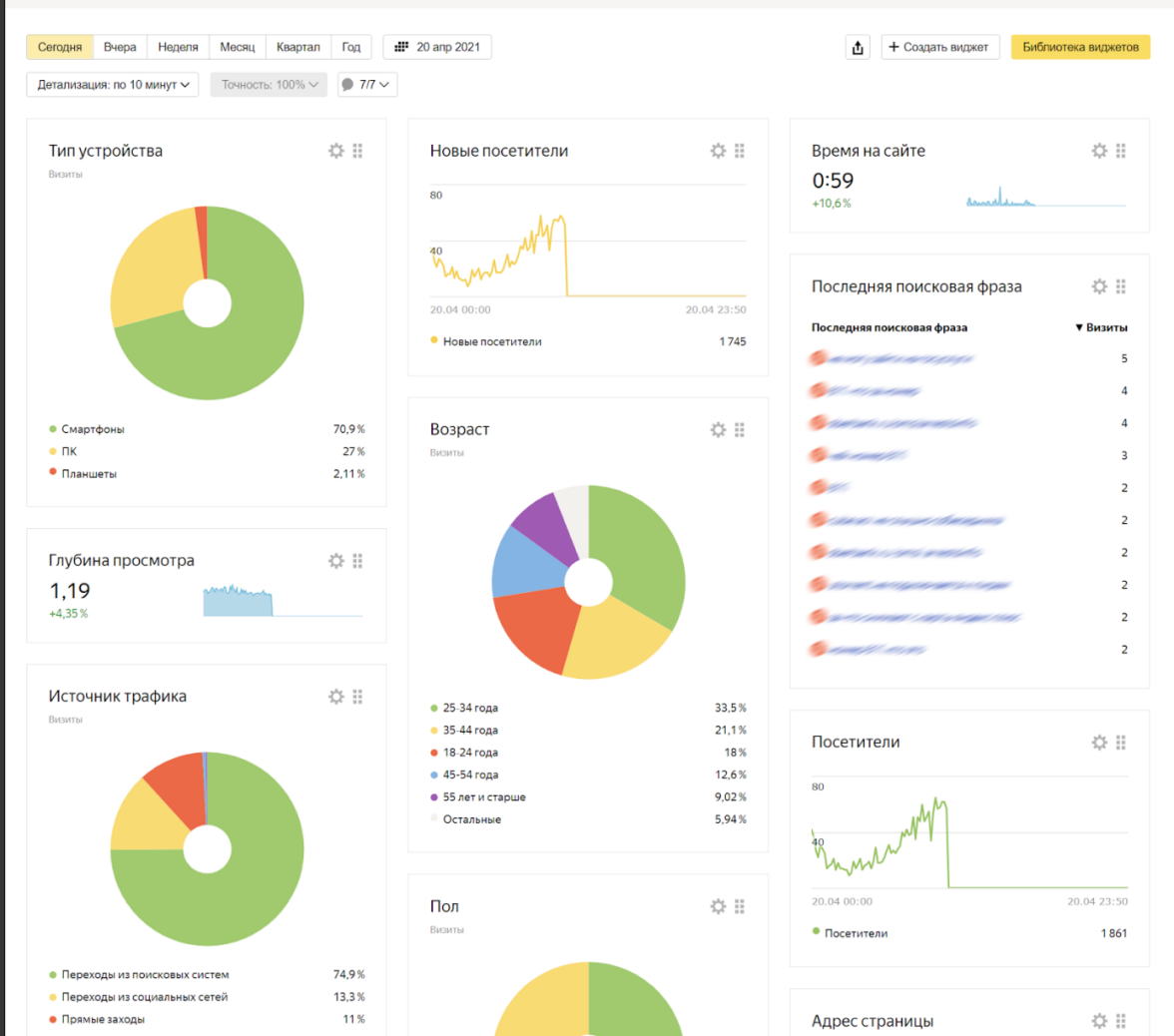This screenshot has height=1036, width=1174.
Task: Open settings gear of Возраст widget
Action: click(718, 429)
